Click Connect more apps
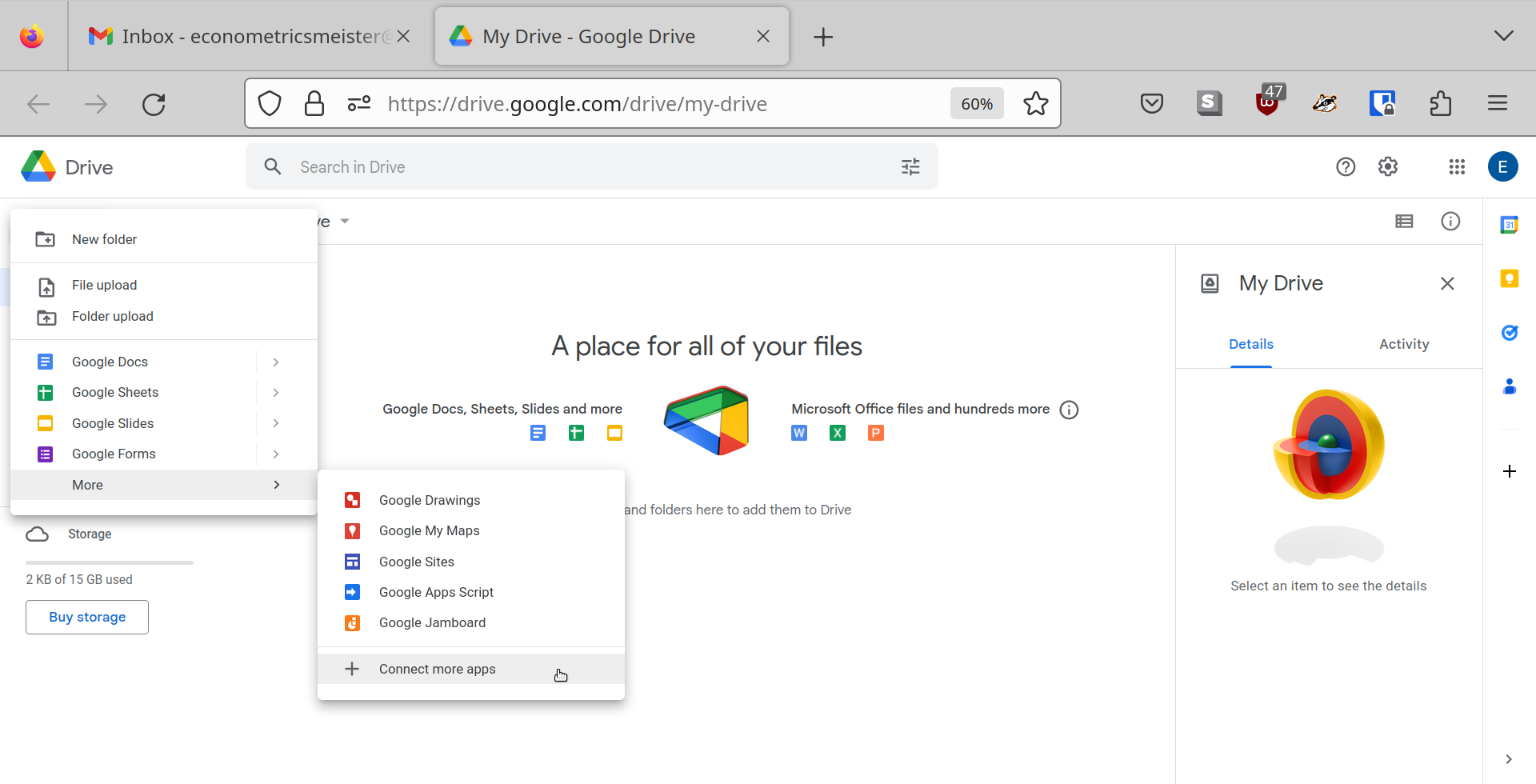This screenshot has width=1536, height=784. point(471,669)
